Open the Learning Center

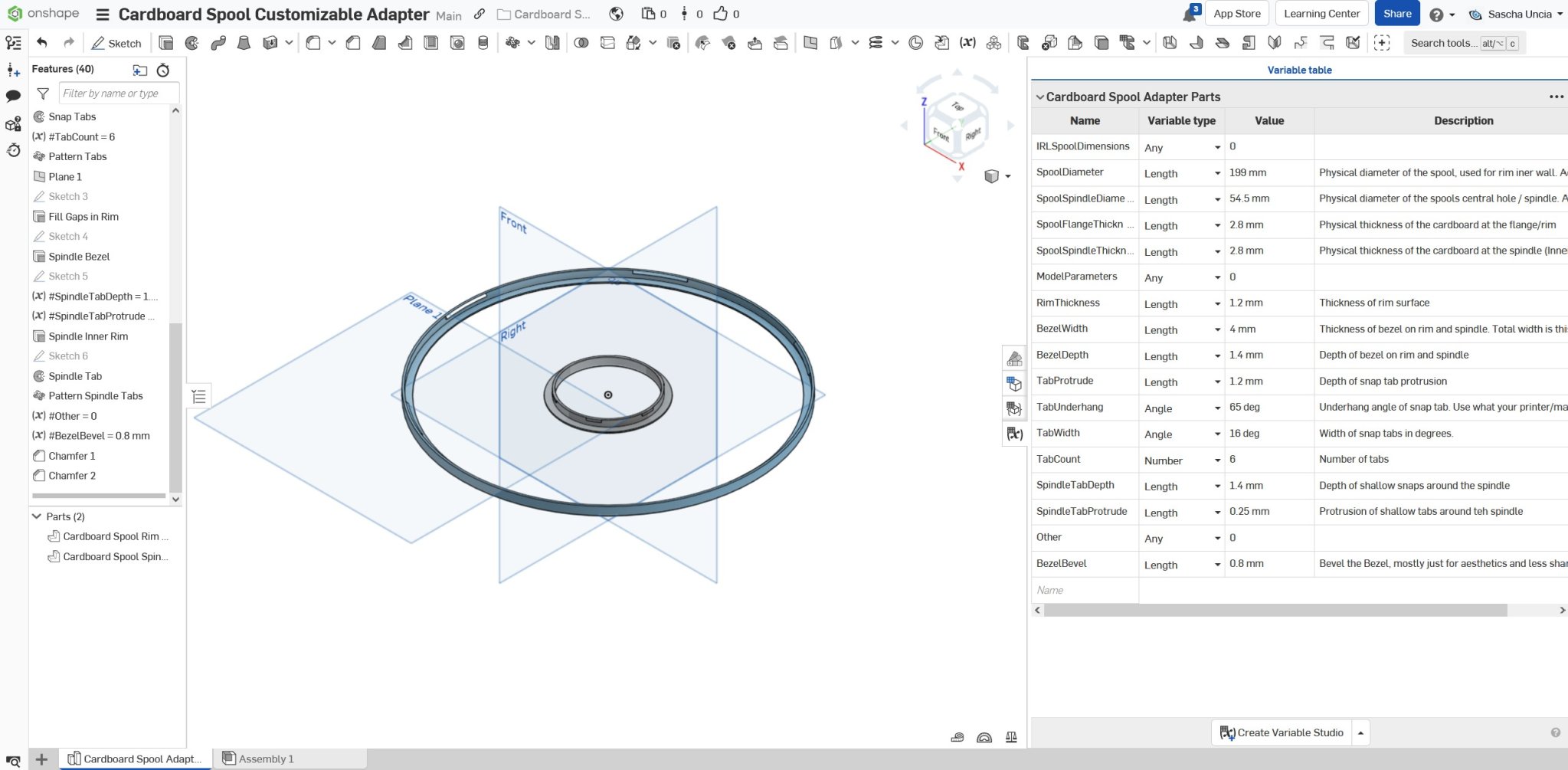[1321, 14]
